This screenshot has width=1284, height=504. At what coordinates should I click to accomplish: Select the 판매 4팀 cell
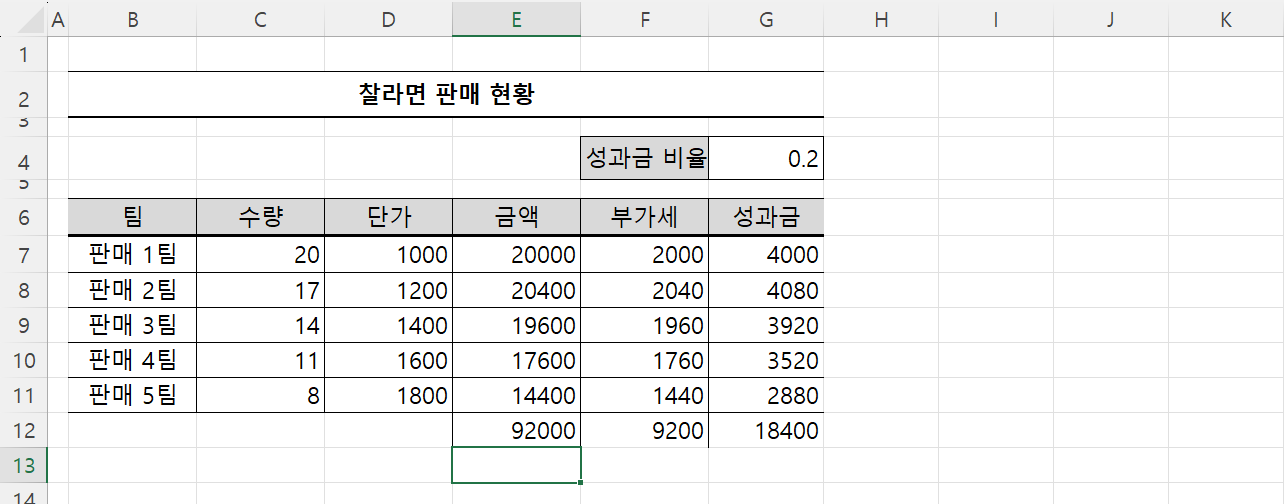click(132, 360)
